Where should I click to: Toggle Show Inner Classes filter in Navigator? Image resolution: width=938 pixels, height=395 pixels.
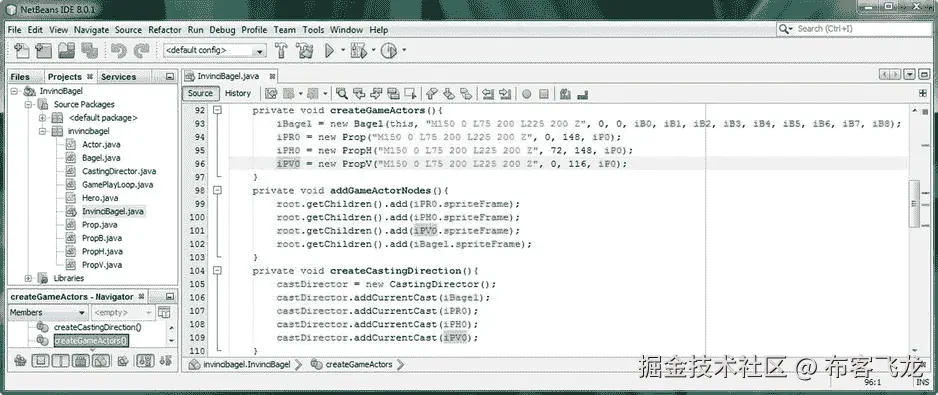coord(100,361)
